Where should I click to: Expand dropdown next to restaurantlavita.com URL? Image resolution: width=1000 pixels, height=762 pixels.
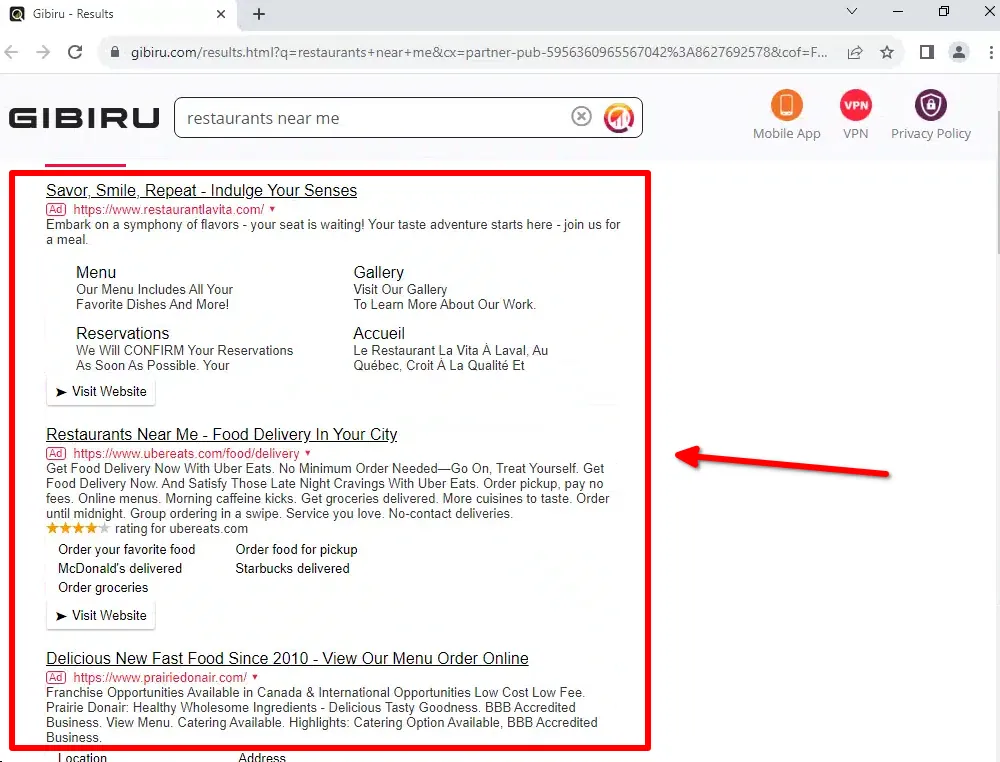click(272, 209)
